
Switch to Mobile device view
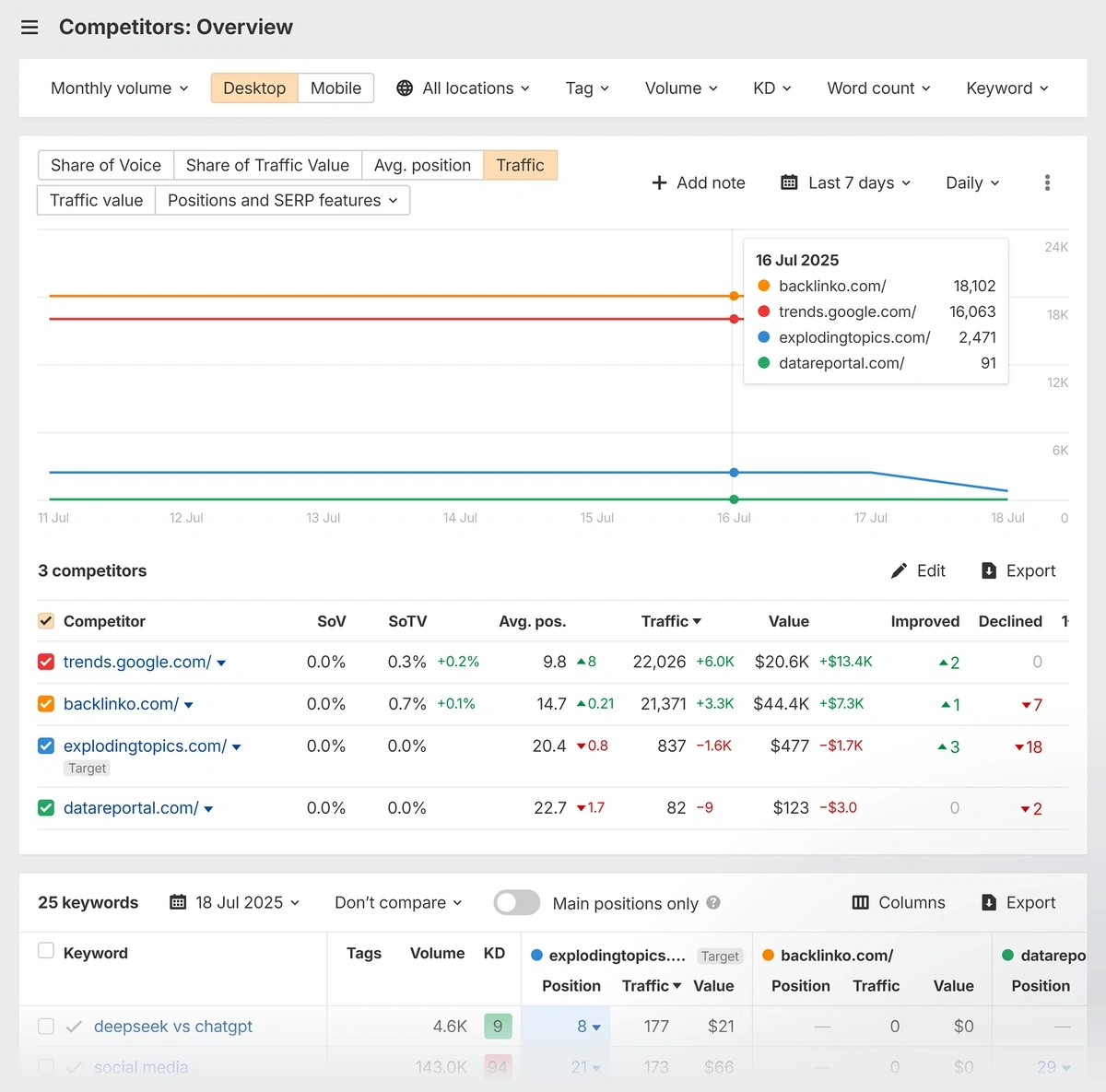click(335, 88)
